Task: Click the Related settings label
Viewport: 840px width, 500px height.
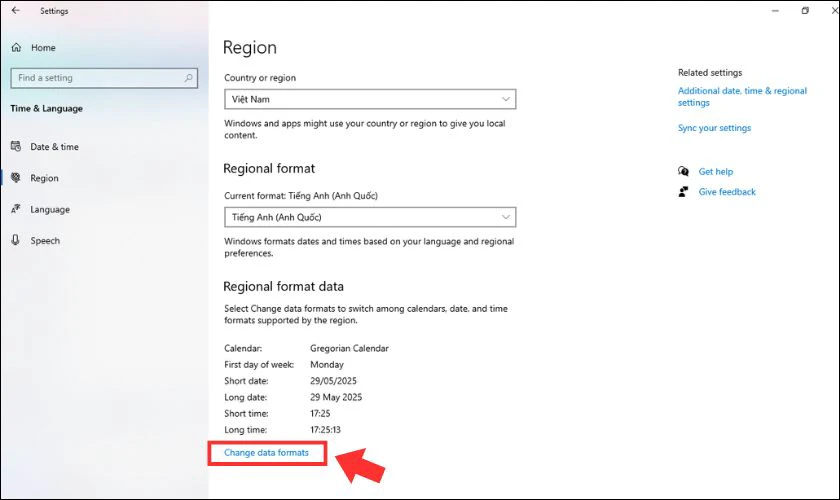Action: [x=710, y=72]
